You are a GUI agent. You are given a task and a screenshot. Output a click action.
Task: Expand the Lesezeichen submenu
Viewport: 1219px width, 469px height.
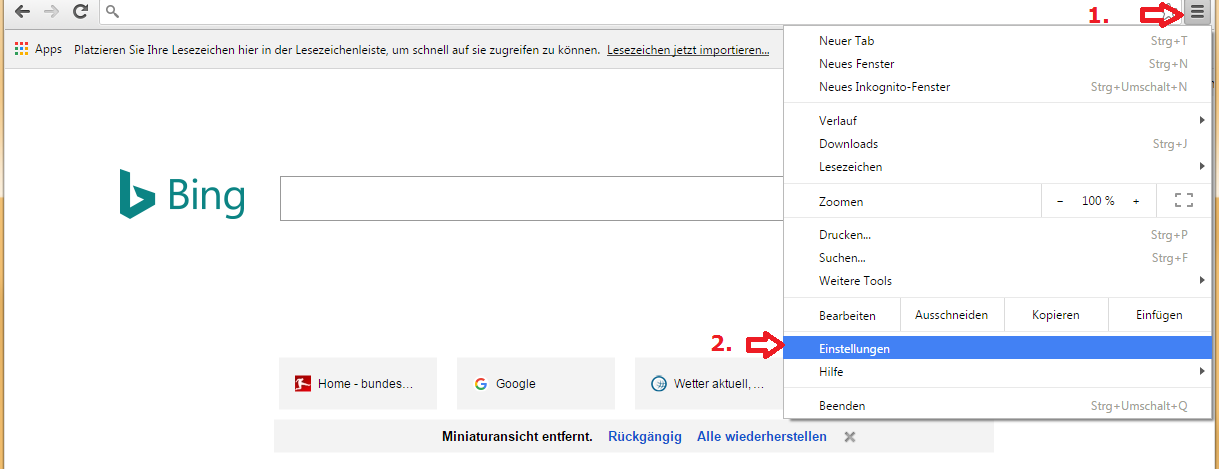click(1000, 167)
